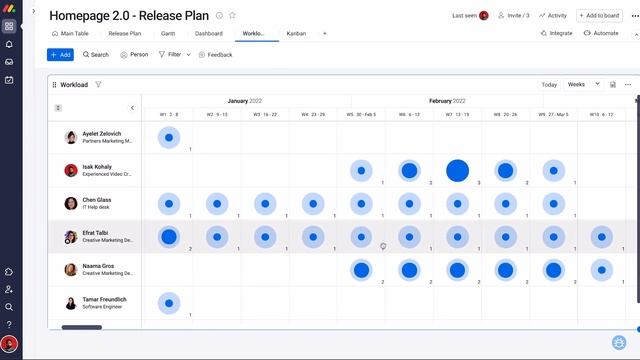Collapse the board header chevron
The image size is (640, 360).
pos(636,35)
